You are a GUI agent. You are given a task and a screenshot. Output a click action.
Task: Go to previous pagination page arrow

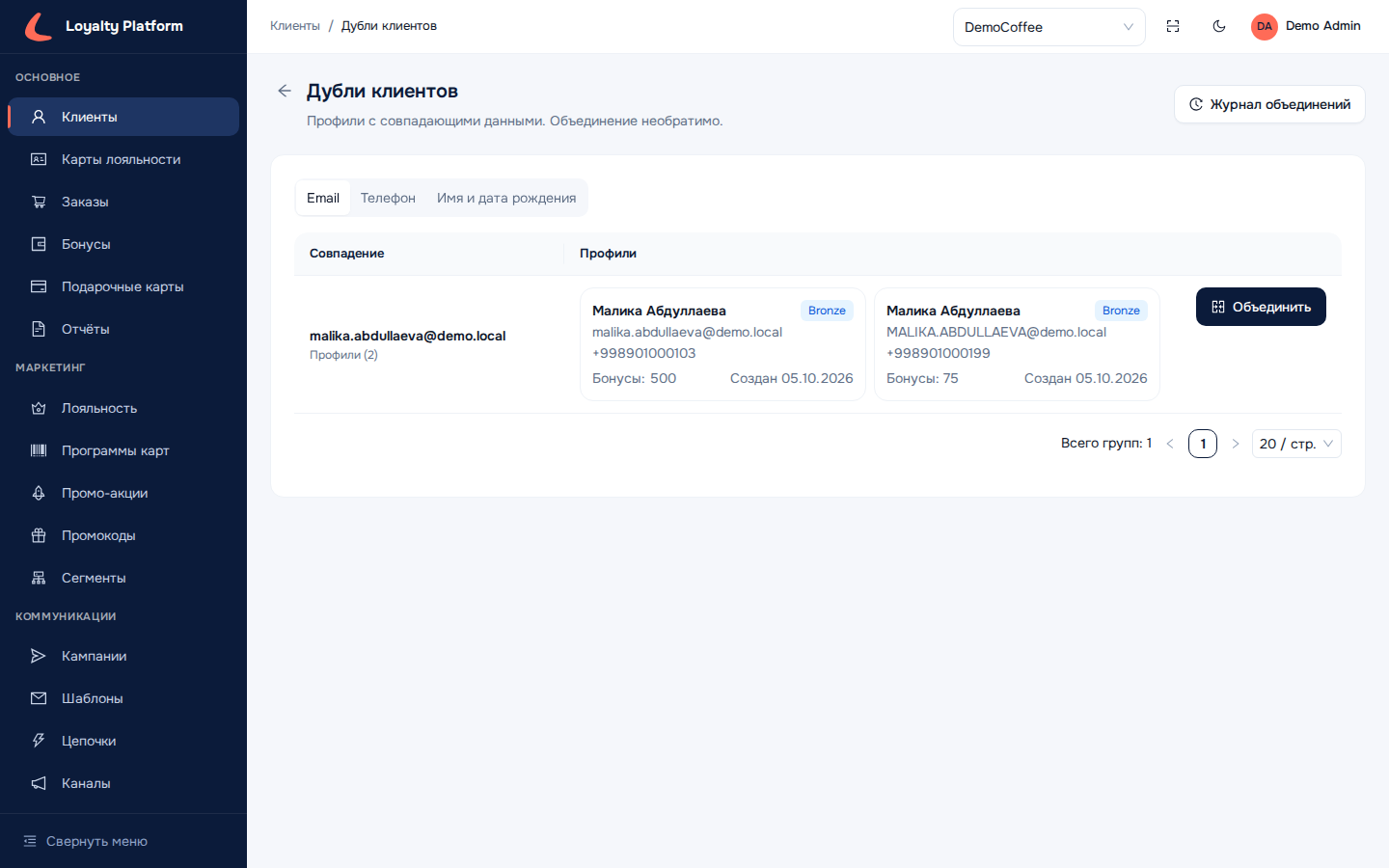[1170, 444]
